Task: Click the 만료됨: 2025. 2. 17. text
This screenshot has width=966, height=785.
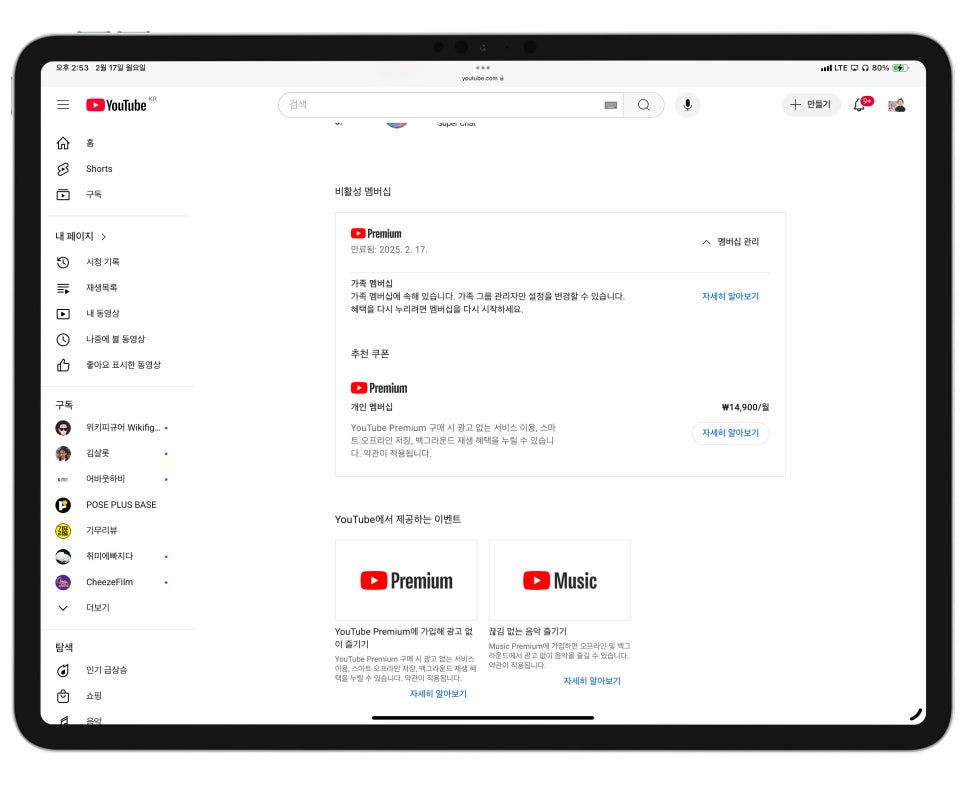Action: click(x=389, y=250)
